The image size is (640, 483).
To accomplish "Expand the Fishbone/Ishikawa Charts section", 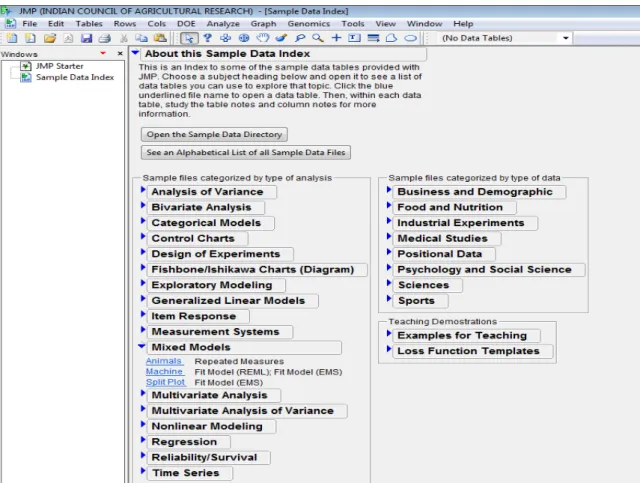I will click(x=143, y=267).
